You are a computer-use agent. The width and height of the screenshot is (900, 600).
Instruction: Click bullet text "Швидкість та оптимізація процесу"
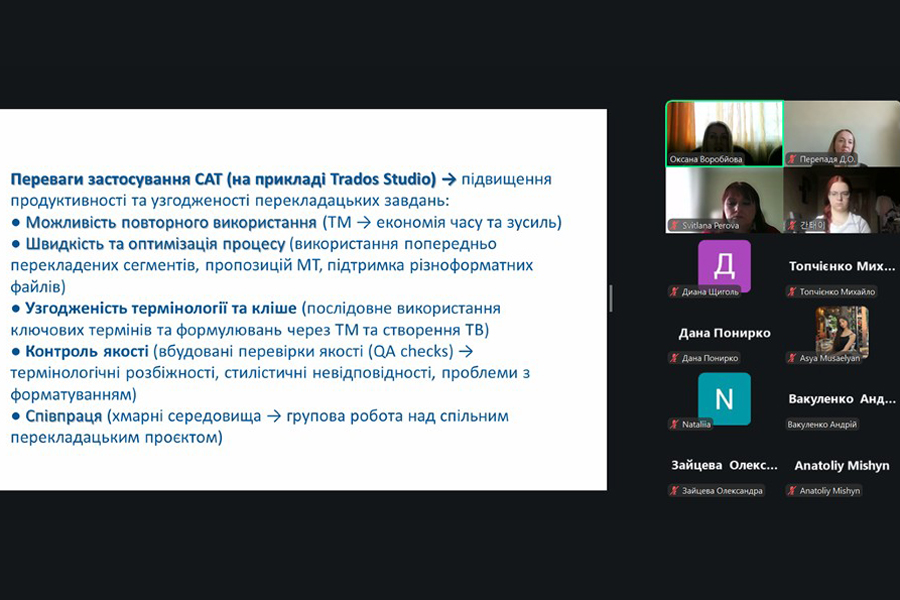(155, 244)
